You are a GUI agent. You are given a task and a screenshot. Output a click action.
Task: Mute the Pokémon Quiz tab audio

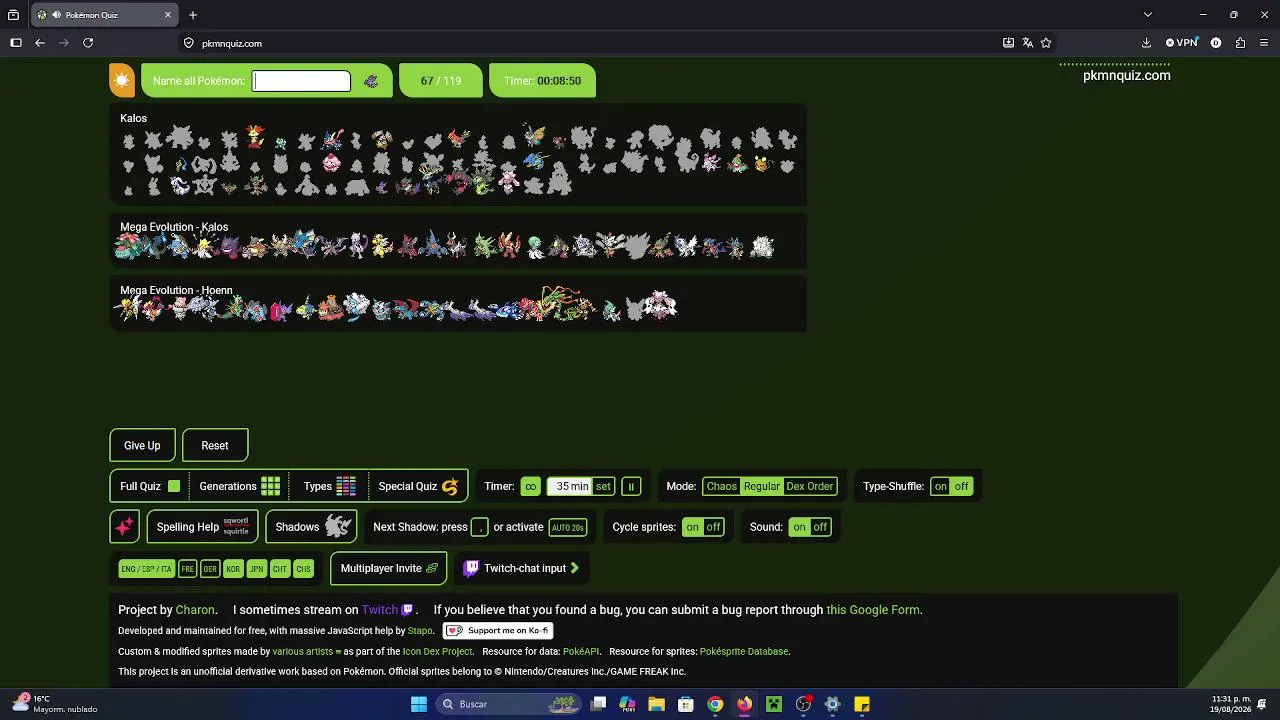tap(56, 15)
